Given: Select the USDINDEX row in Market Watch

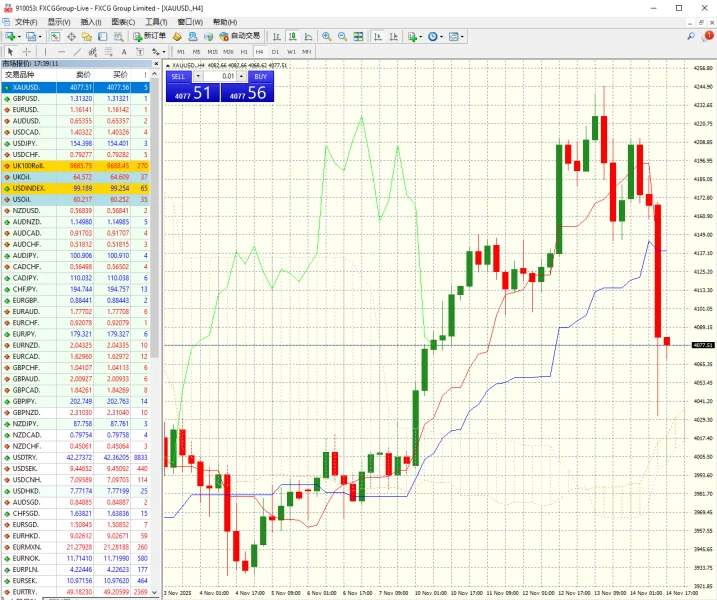Looking at the screenshot, I should [x=75, y=188].
